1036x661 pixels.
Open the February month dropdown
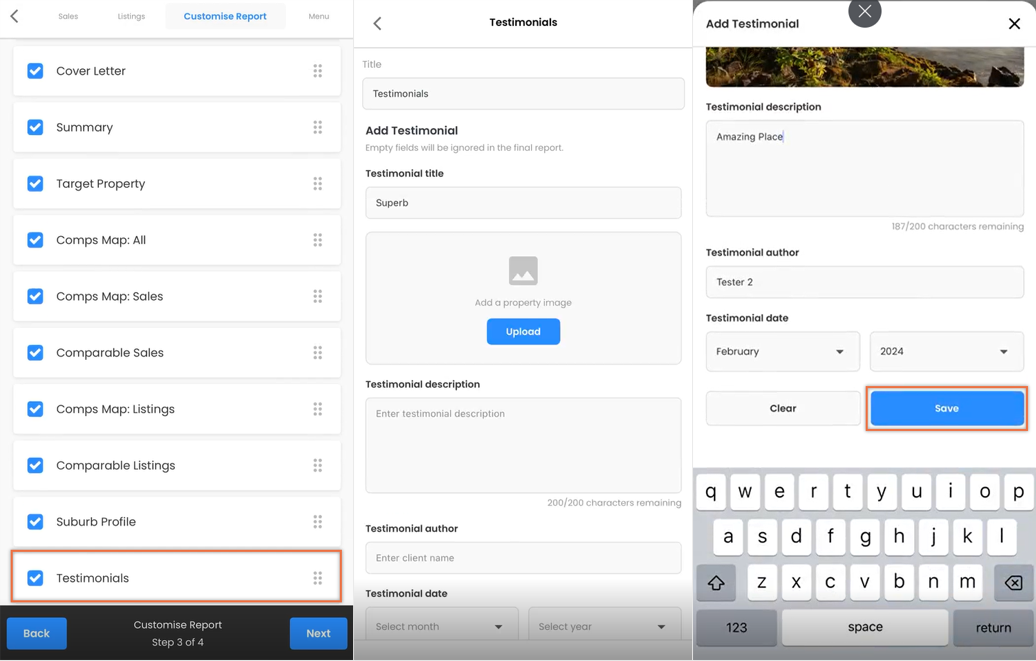pyautogui.click(x=783, y=352)
